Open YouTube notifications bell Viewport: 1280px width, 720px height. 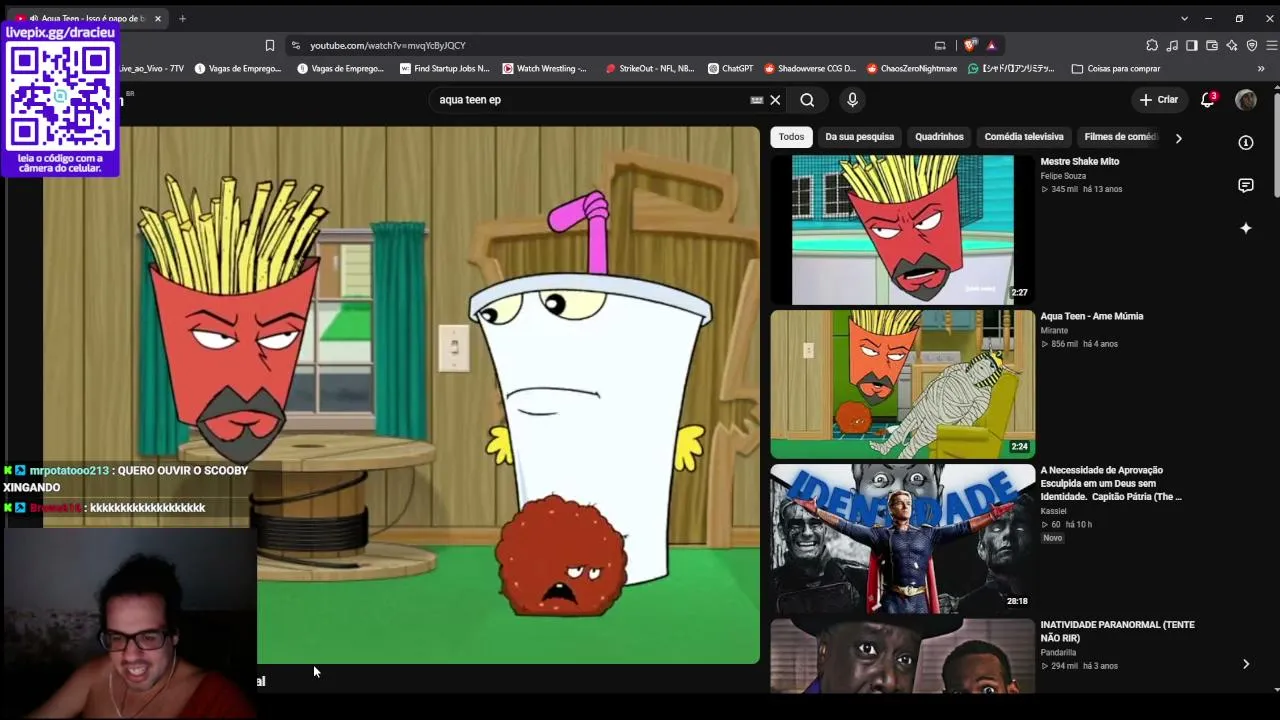tap(1208, 99)
